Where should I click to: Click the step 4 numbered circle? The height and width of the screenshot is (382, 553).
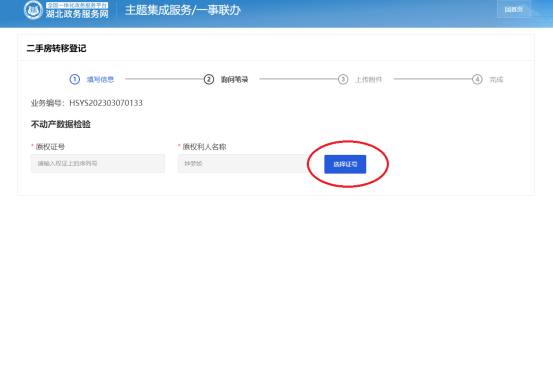pos(477,79)
